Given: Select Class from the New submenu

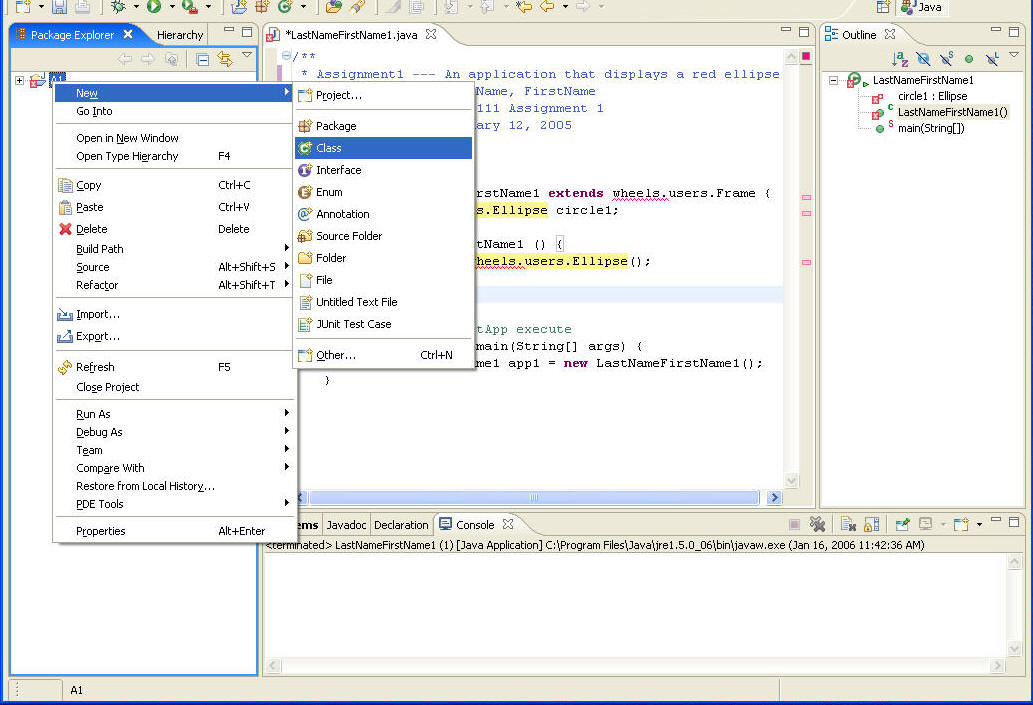Looking at the screenshot, I should coord(329,148).
